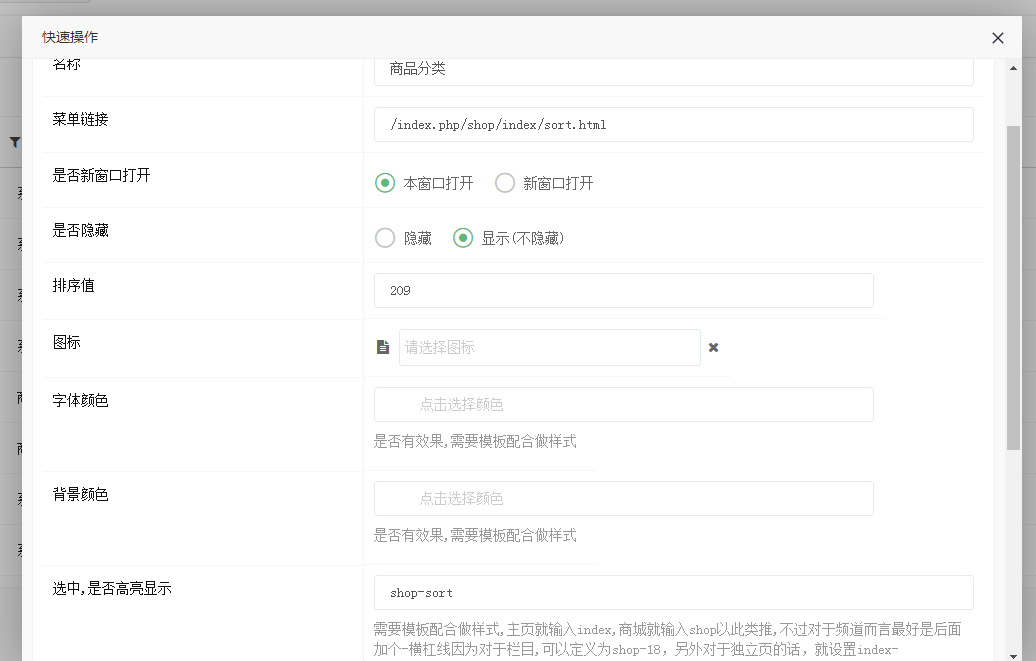Click the 快速操作 dialog title

point(70,38)
